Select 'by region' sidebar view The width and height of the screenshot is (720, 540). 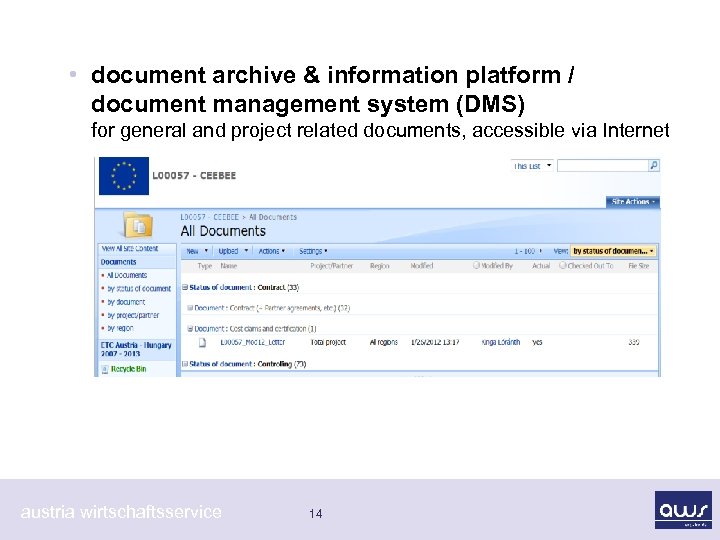[120, 329]
